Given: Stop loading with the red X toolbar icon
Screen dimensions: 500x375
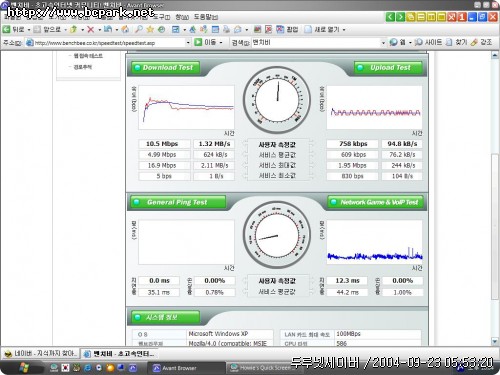Looking at the screenshot, I should coord(90,30).
